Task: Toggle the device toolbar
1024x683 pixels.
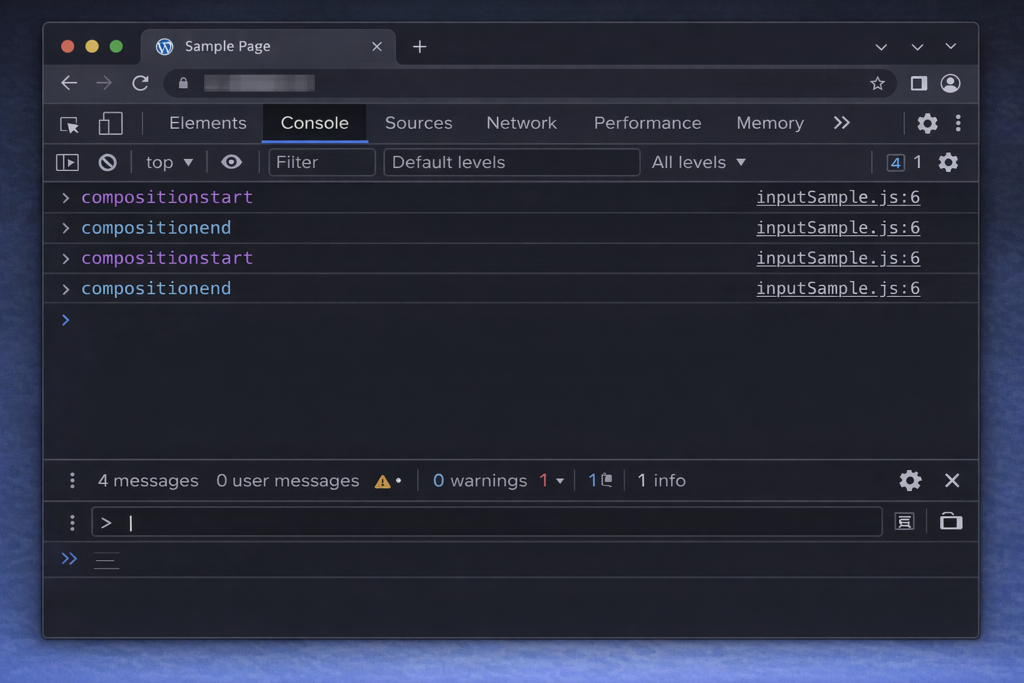Action: [110, 122]
